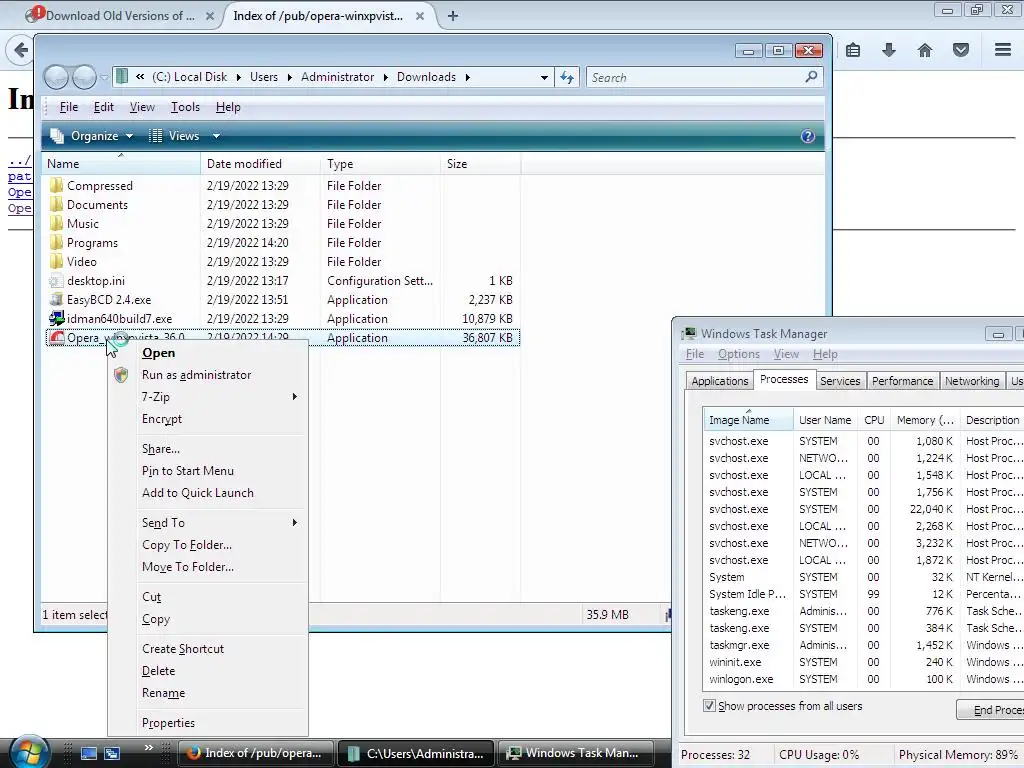Click Explorer refresh arrows button
The image size is (1024, 768).
(567, 78)
